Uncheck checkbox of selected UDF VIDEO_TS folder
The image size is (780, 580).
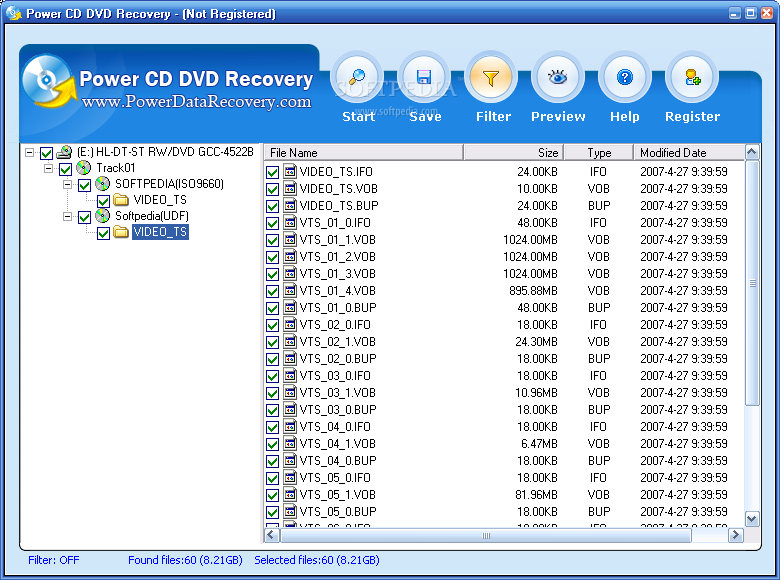103,233
